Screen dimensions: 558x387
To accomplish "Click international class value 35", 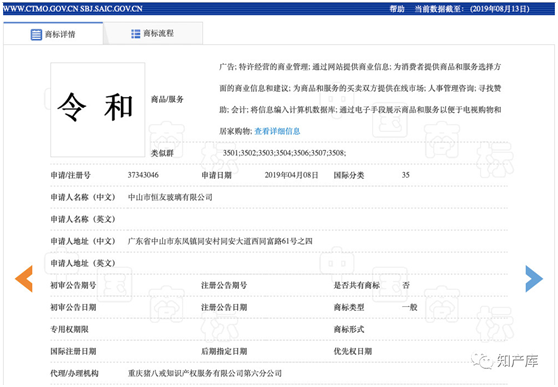I will coord(406,175).
